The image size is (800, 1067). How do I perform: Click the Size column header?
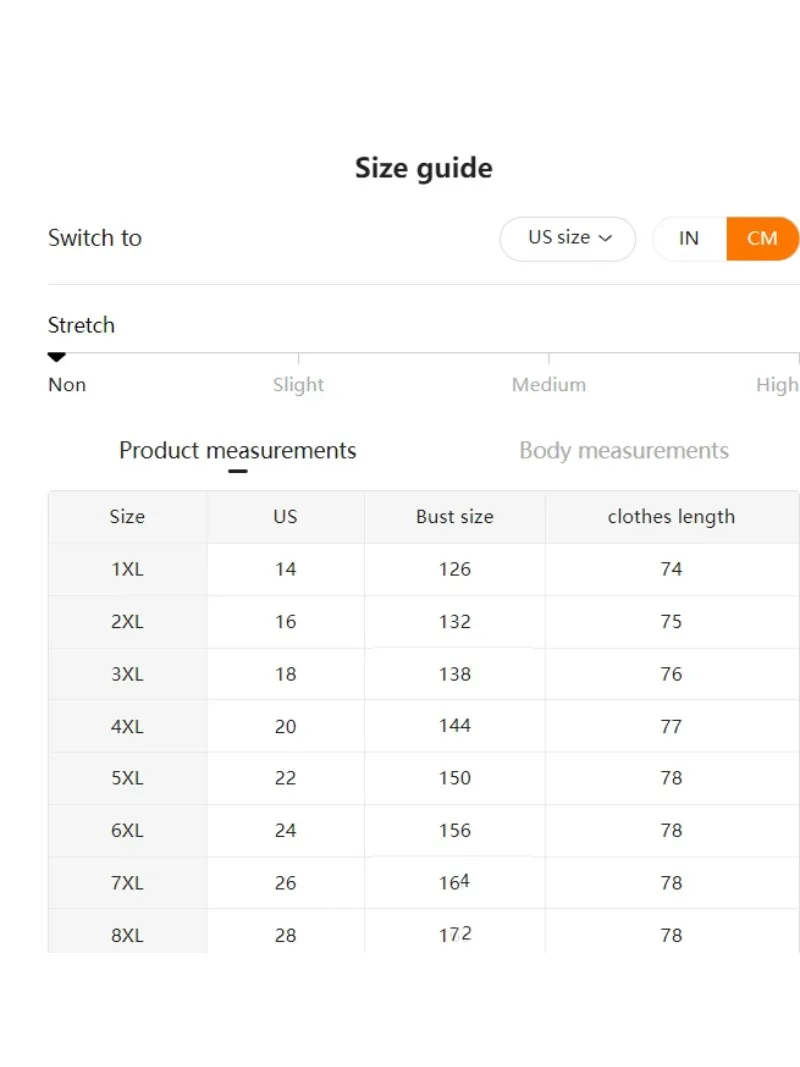point(127,516)
